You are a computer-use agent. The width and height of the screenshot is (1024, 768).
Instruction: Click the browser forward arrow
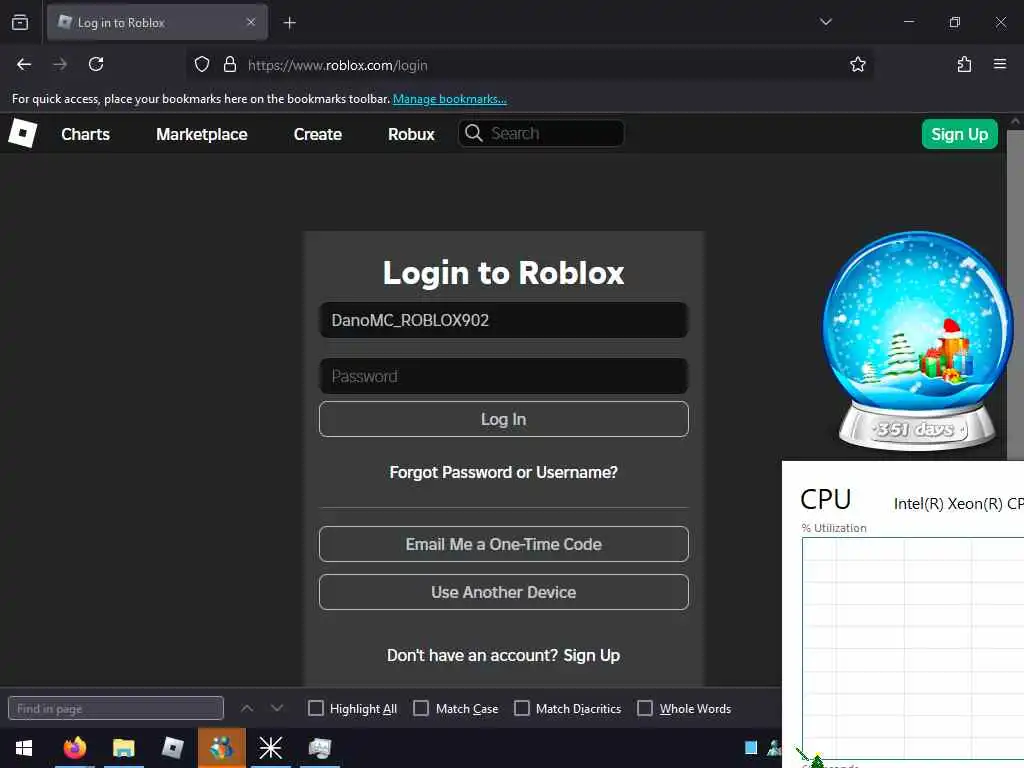point(59,64)
